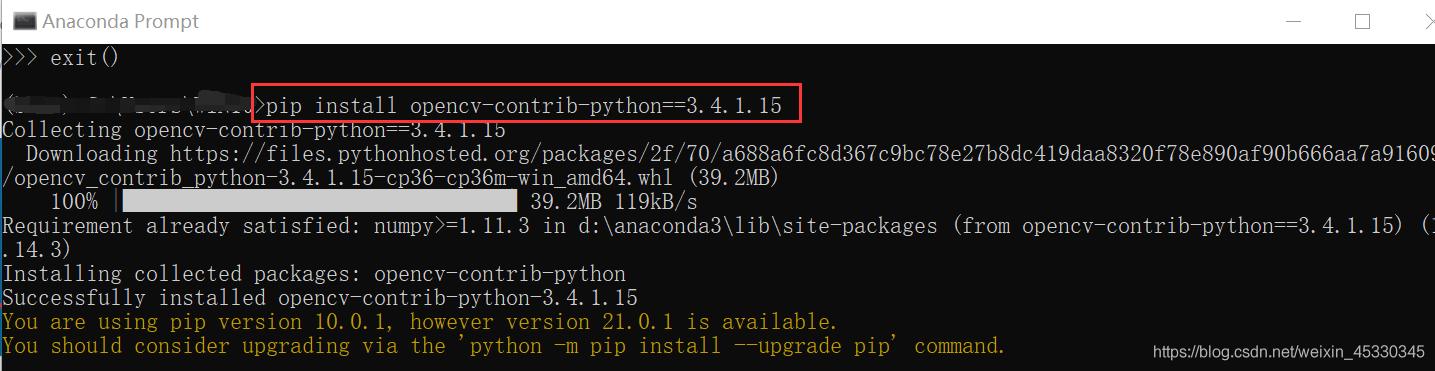Click the Collecting opencv-contrib-python line

point(254,130)
